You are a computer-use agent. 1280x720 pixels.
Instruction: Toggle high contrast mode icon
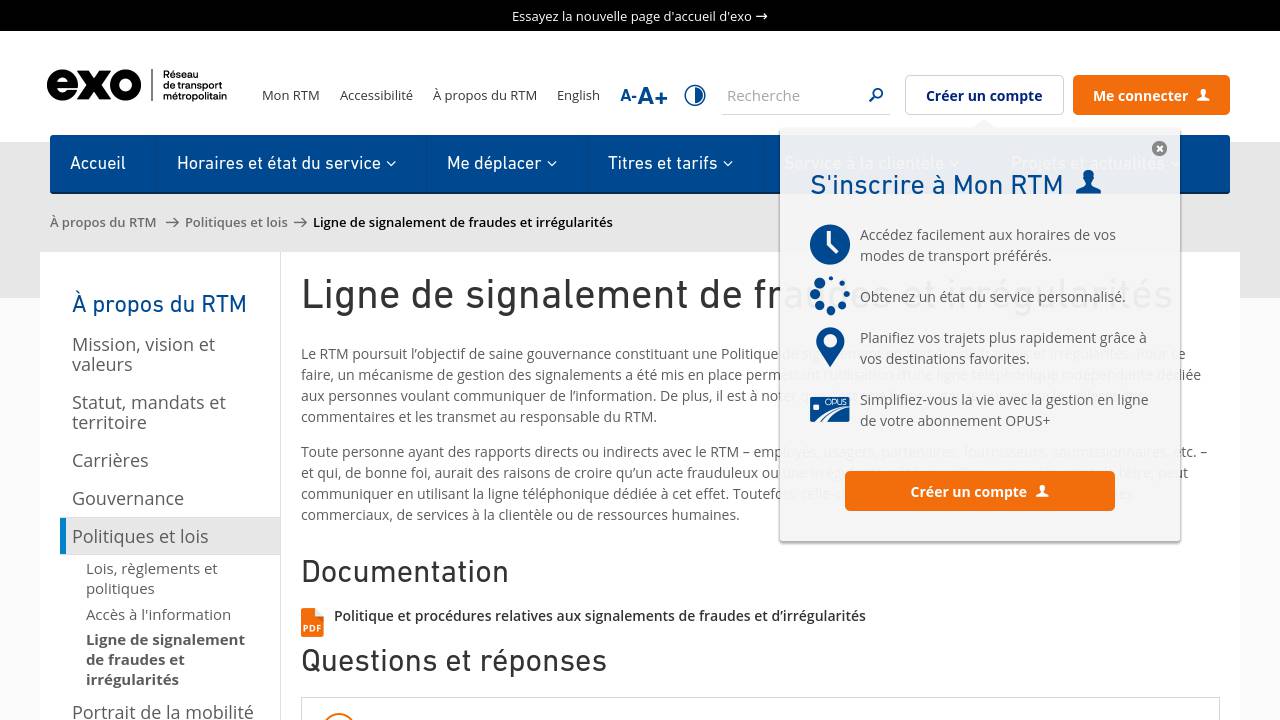pos(695,95)
